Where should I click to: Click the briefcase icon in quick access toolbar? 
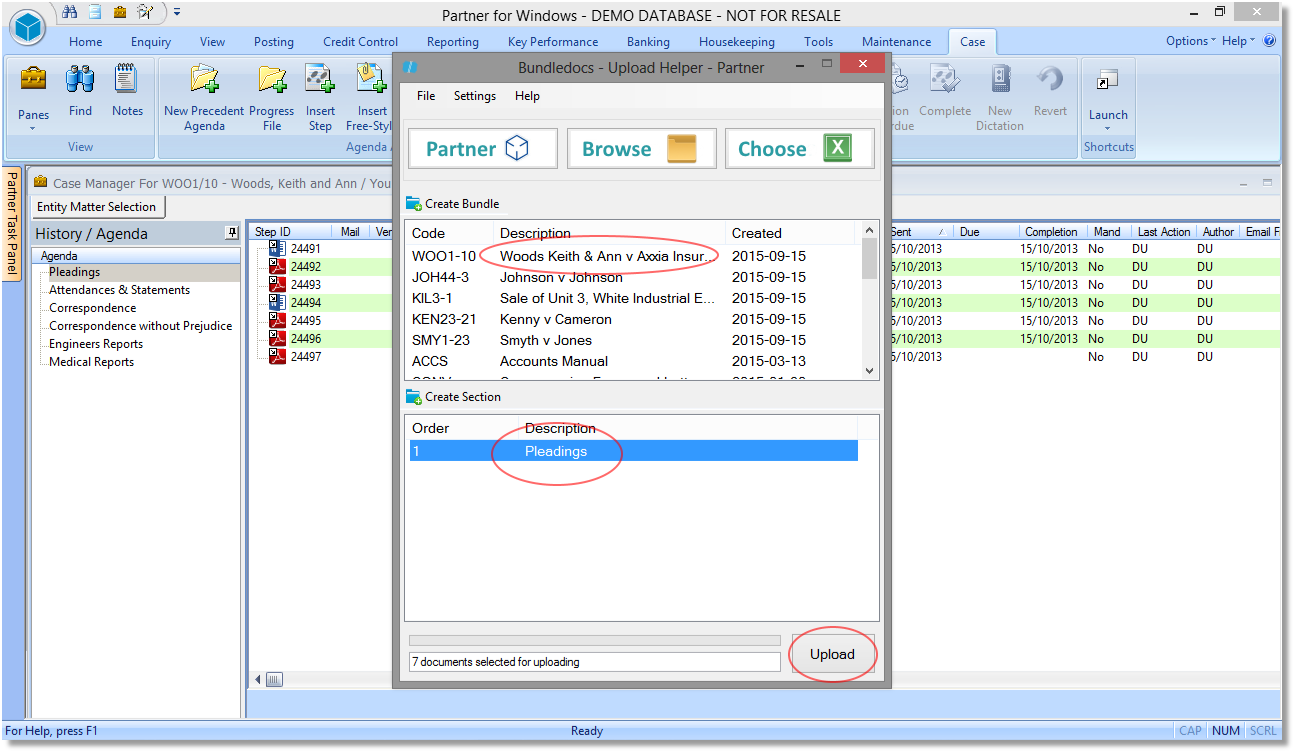(120, 12)
